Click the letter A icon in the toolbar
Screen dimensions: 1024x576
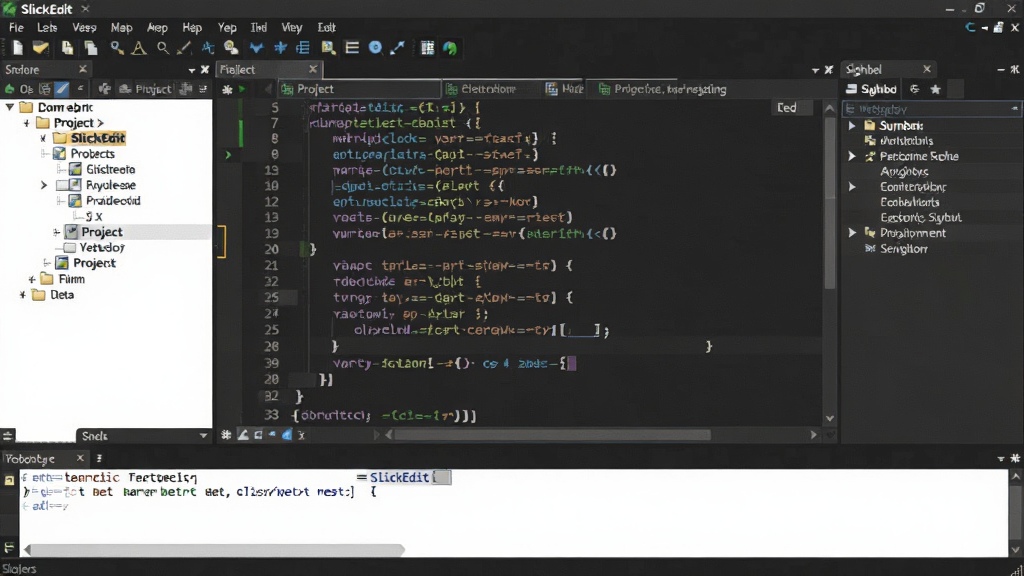(138, 48)
